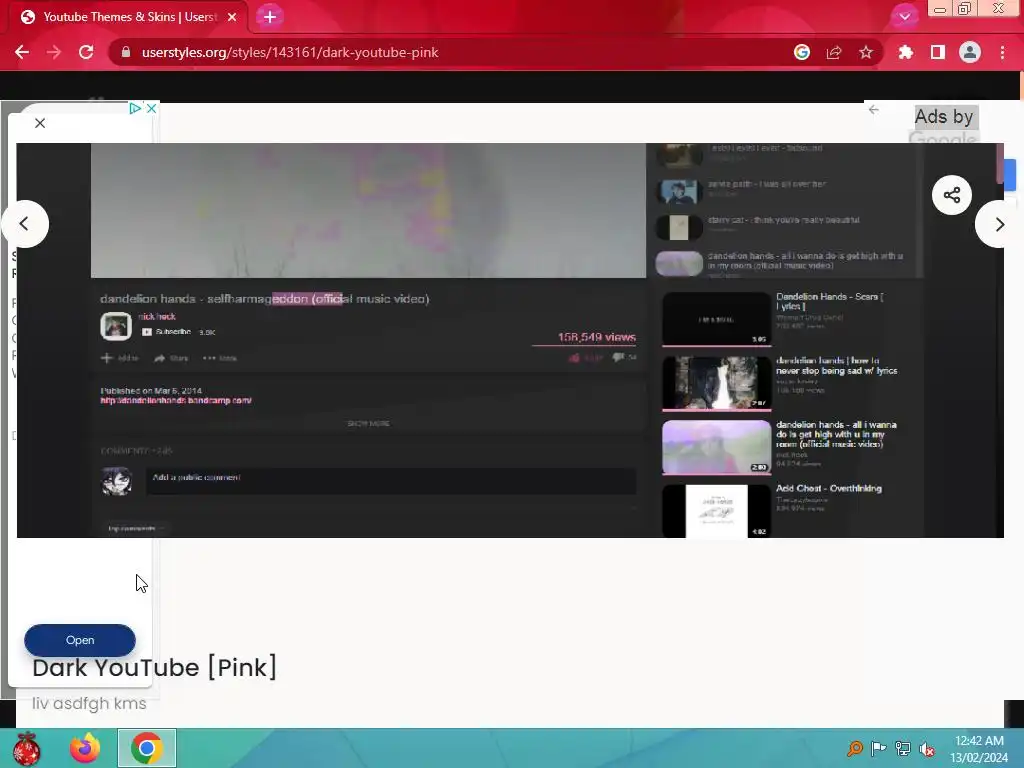Open the AdChoices triangle icon
Viewport: 1024px width, 768px height.
coord(135,108)
